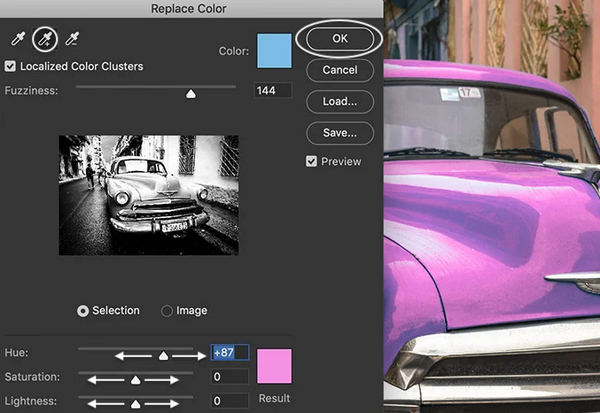Click the Saturation: label
Image resolution: width=600 pixels, height=413 pixels.
[32, 377]
